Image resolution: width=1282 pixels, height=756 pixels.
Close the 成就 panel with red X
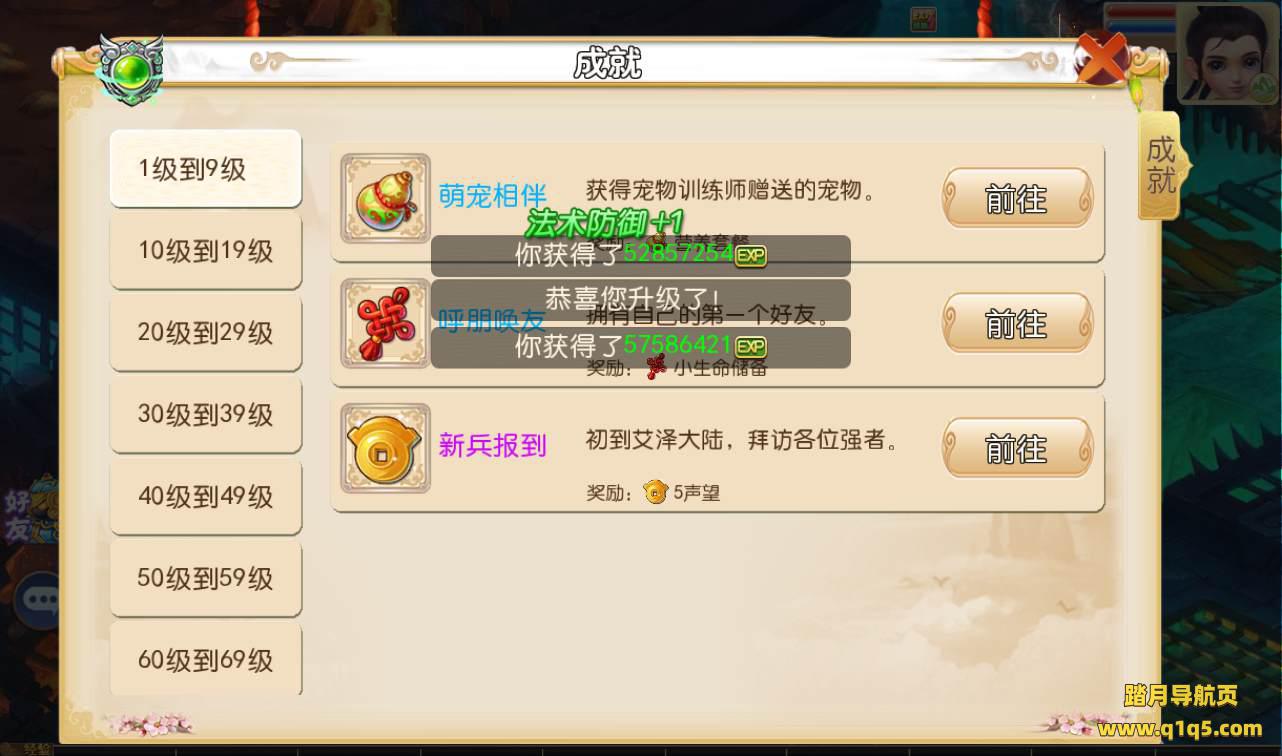[1102, 60]
